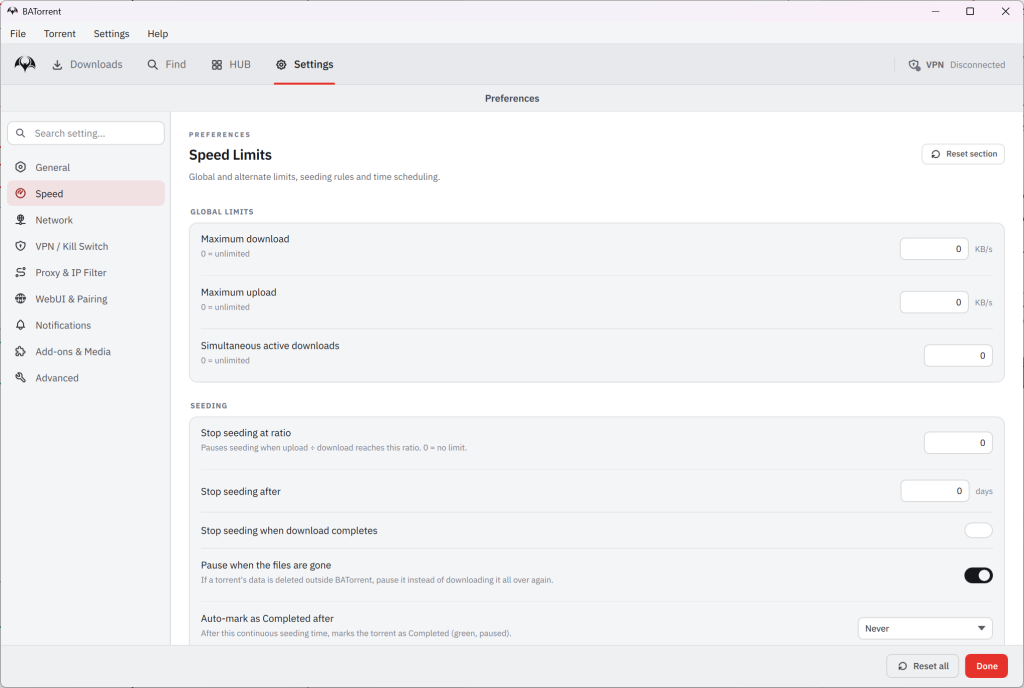This screenshot has height=688, width=1024.
Task: Disable Pause when the files are gone
Action: pos(978,575)
